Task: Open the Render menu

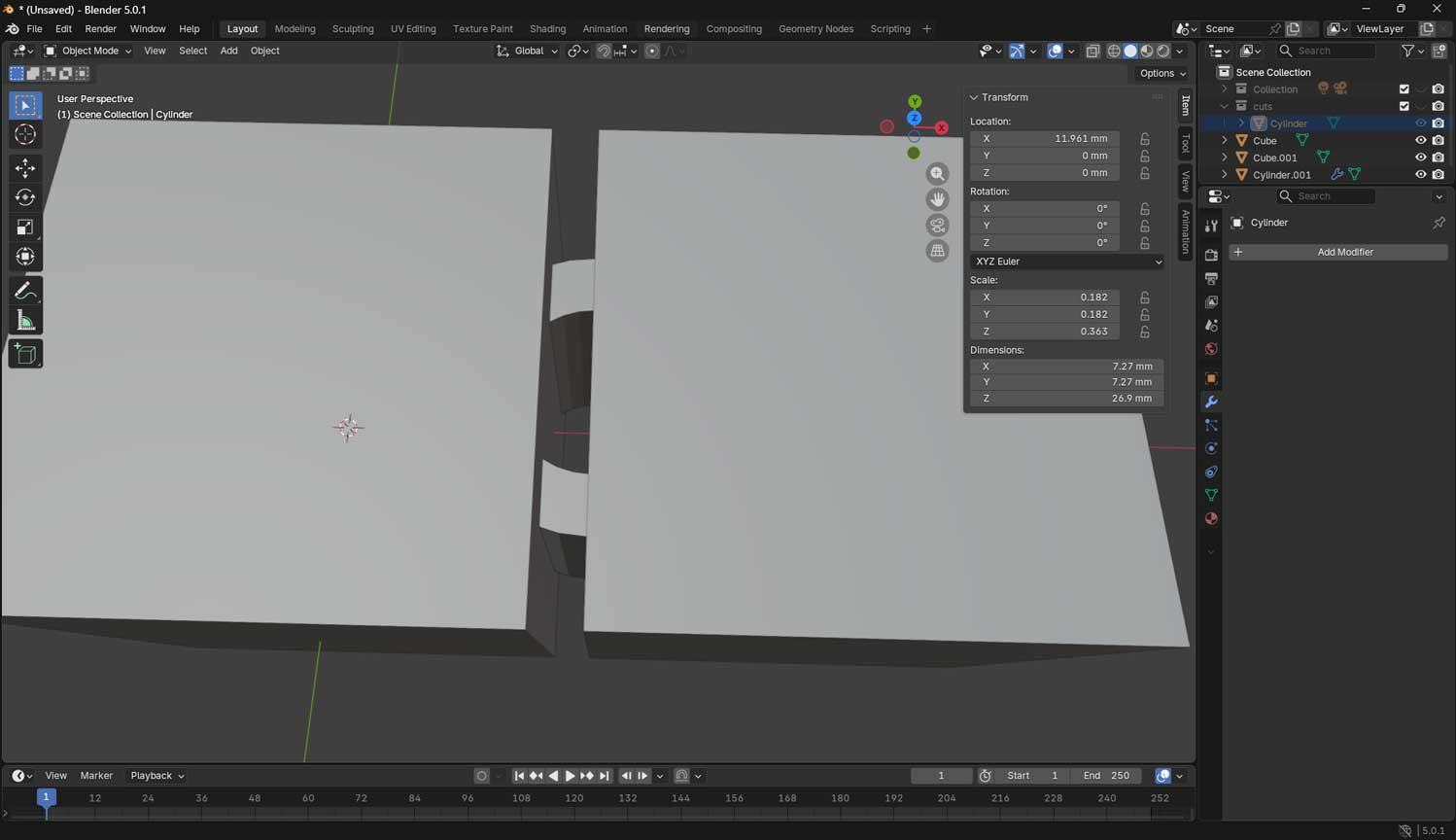Action: [100, 29]
